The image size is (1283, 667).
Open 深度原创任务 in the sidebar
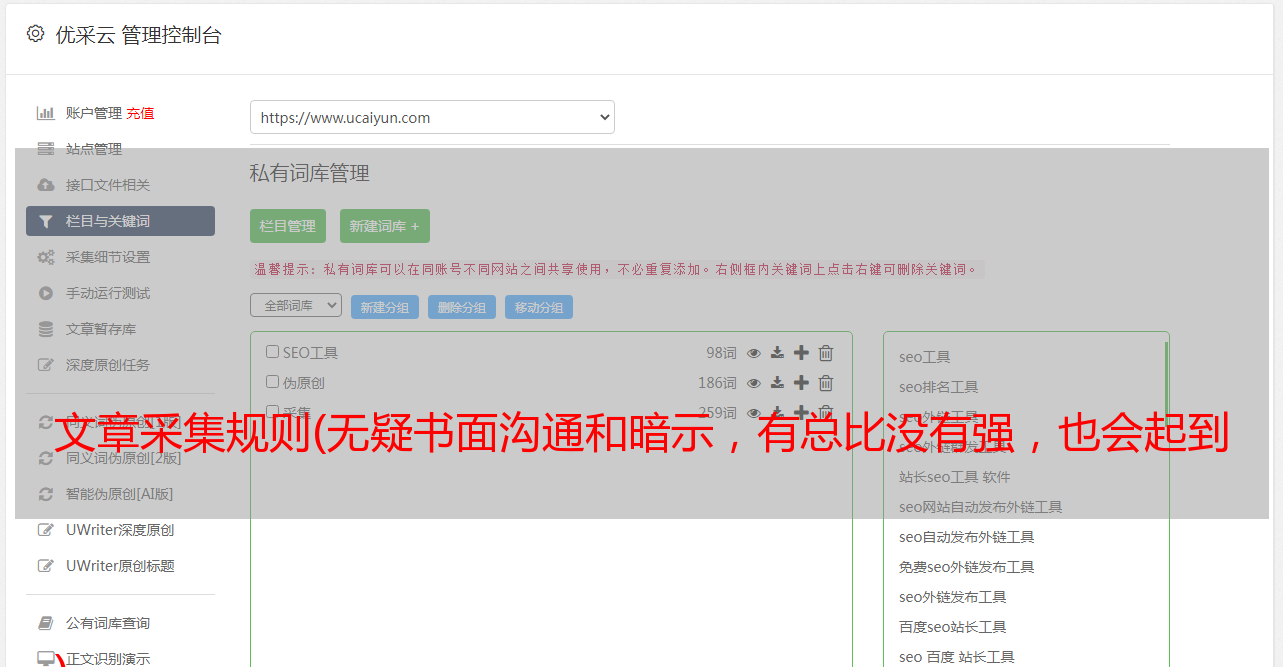[x=108, y=365]
